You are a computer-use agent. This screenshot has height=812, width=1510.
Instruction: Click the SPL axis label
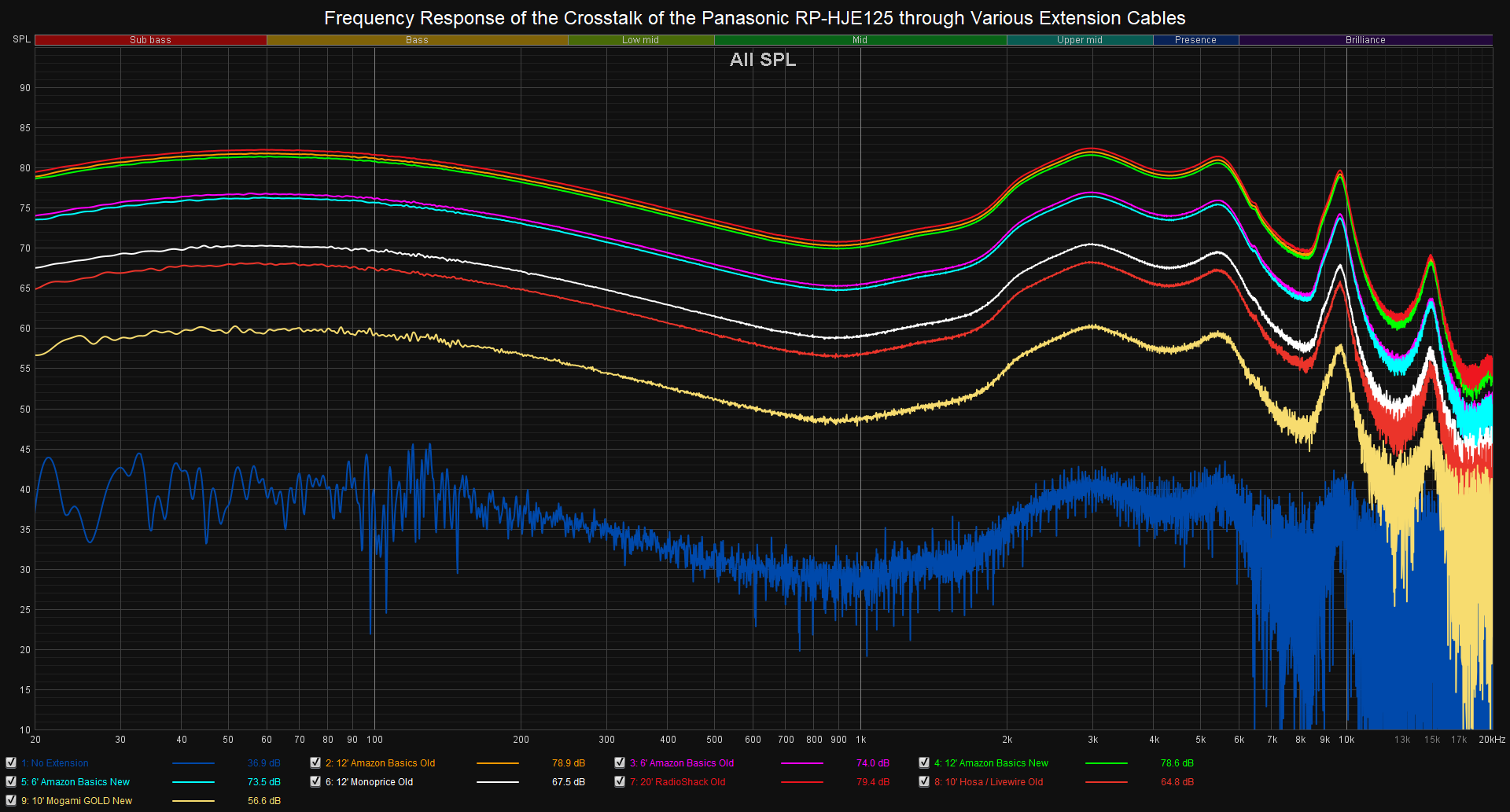click(x=21, y=39)
